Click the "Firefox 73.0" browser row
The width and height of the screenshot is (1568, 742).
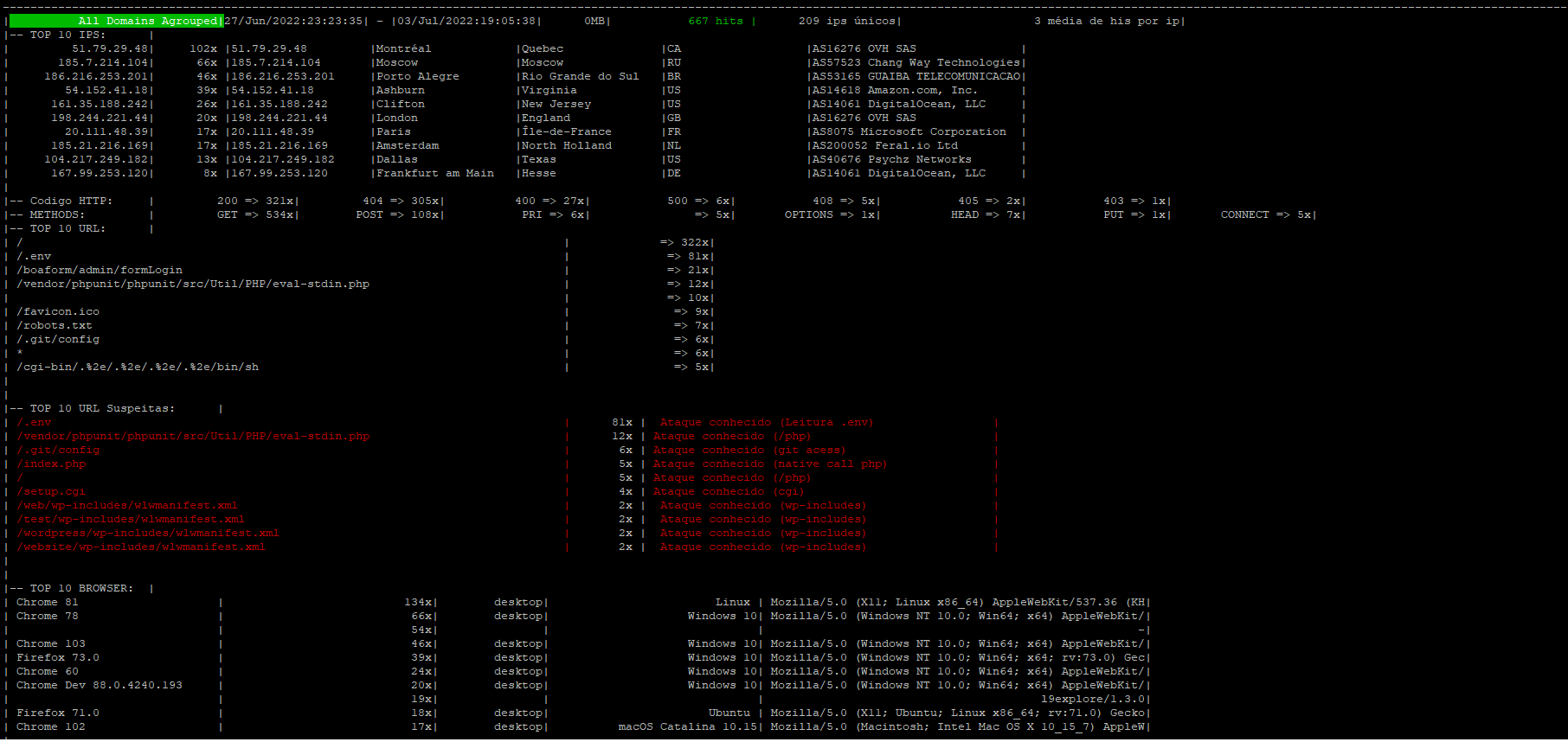(x=58, y=657)
